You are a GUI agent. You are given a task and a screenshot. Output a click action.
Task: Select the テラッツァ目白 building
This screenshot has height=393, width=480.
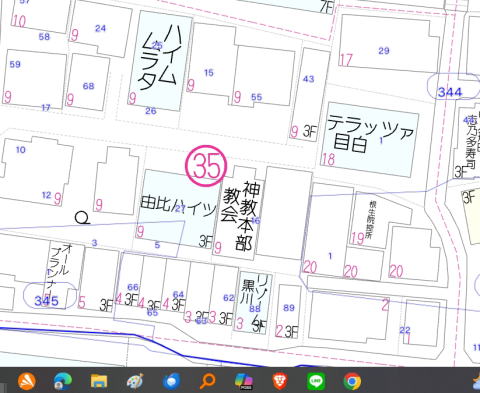pos(370,139)
